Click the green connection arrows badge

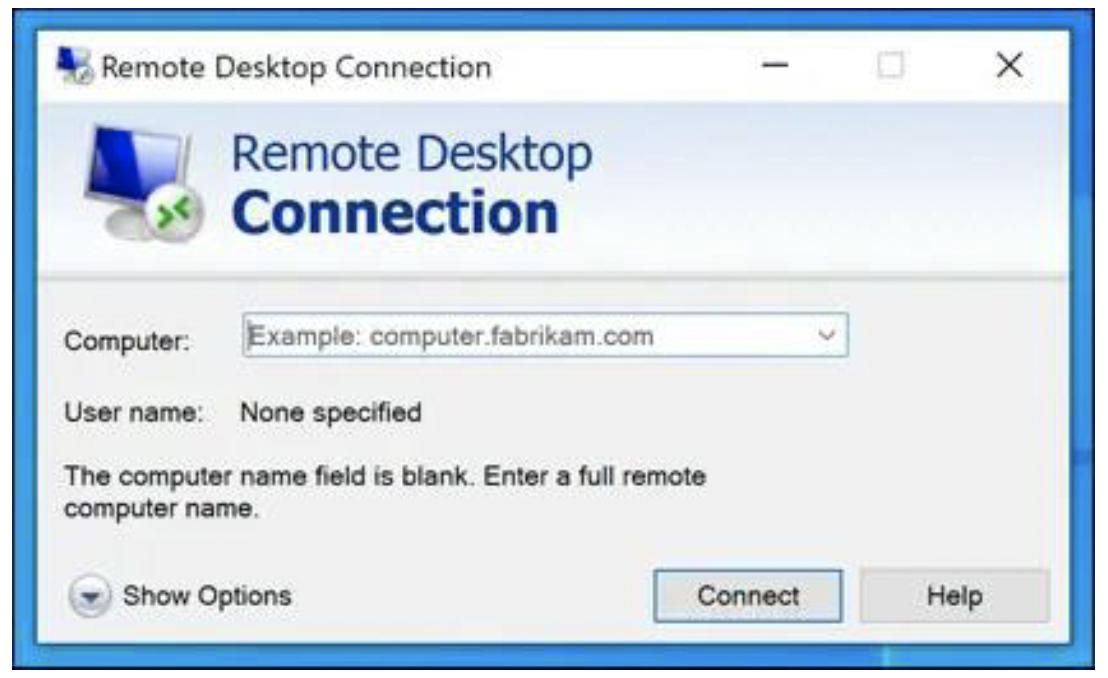tap(174, 212)
